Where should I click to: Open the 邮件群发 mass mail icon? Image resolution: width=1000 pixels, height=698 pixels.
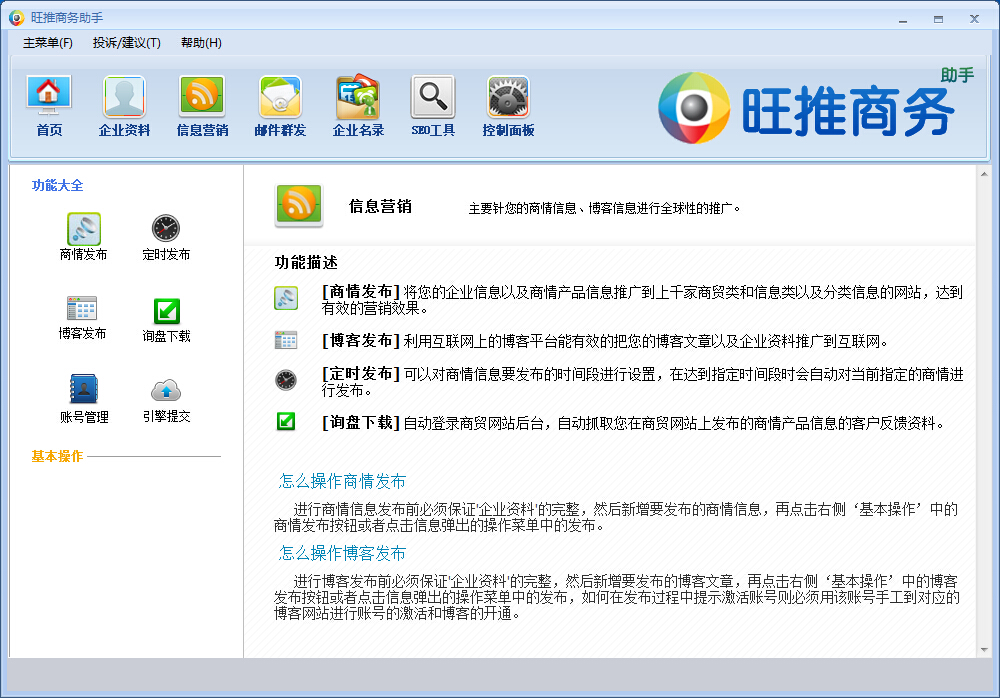tap(280, 97)
